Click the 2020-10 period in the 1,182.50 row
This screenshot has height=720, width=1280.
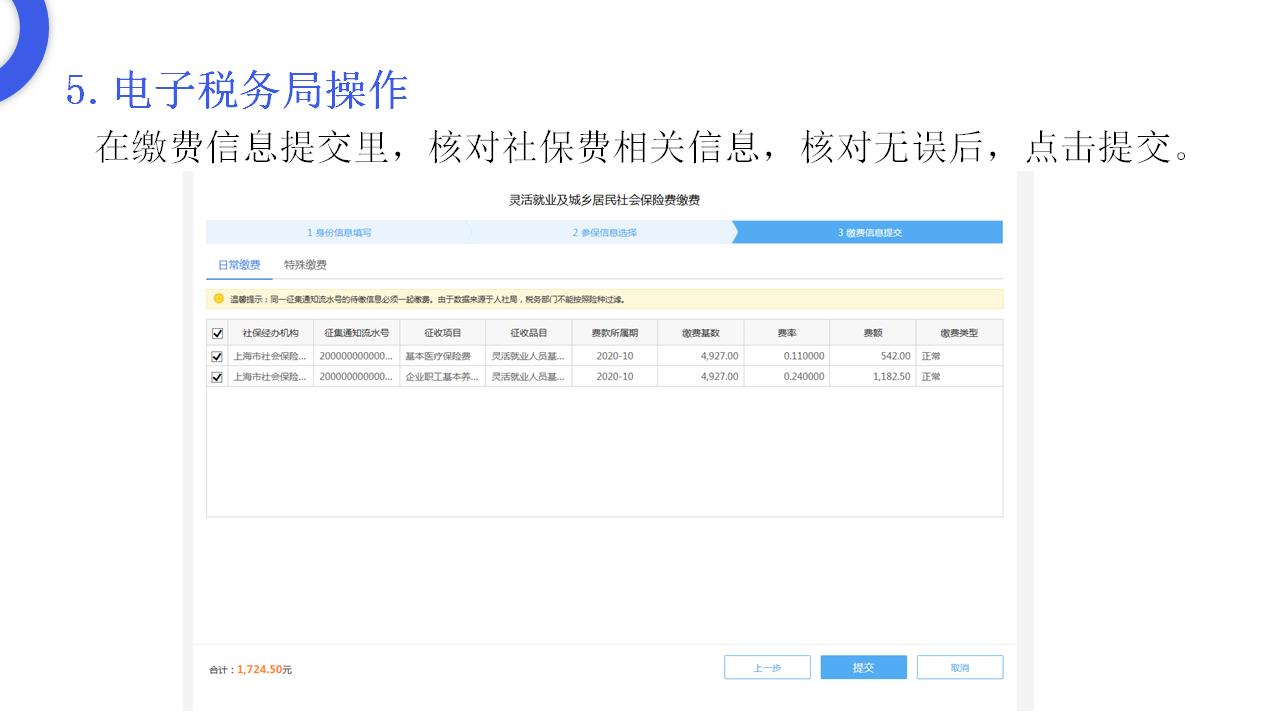point(614,377)
